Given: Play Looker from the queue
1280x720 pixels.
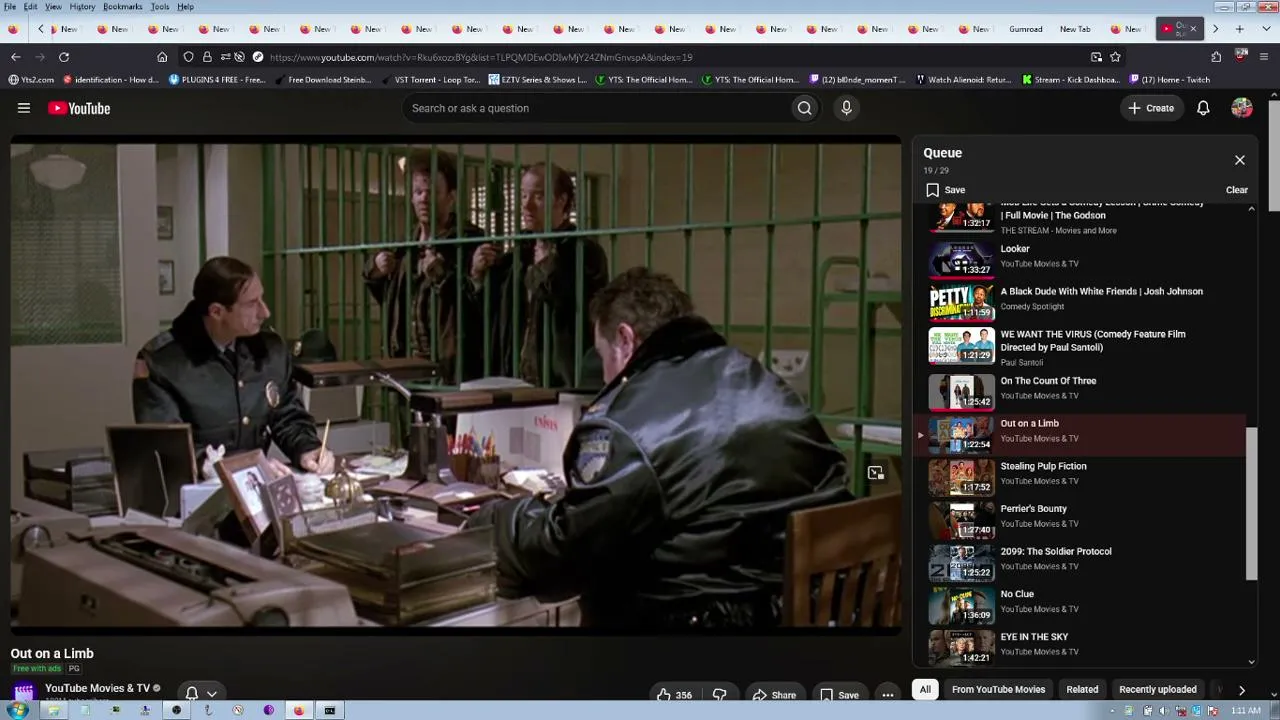Looking at the screenshot, I should coord(1015,249).
